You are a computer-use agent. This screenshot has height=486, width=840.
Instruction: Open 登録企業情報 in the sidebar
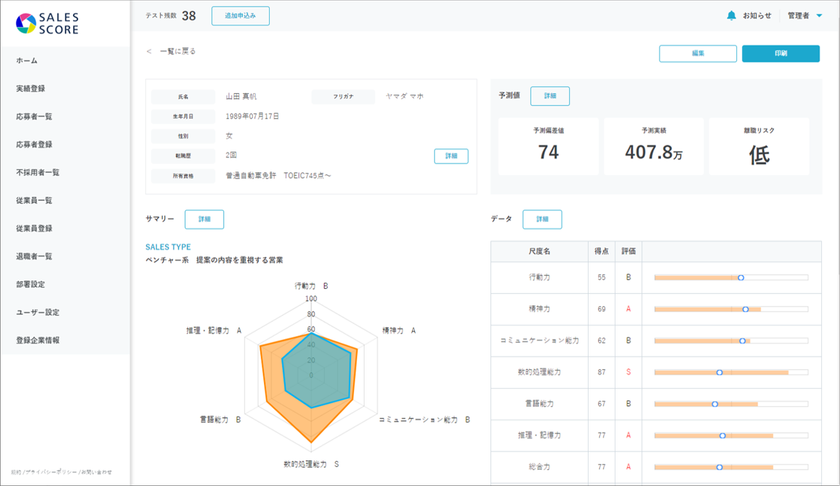click(x=38, y=340)
